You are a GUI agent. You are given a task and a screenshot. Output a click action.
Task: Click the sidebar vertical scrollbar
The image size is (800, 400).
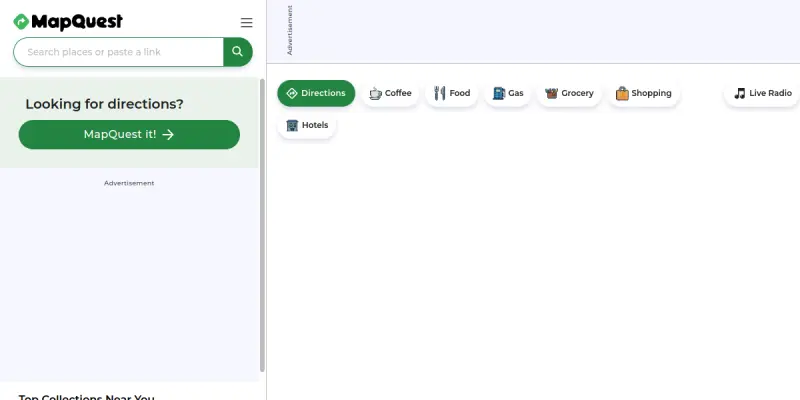click(x=262, y=224)
